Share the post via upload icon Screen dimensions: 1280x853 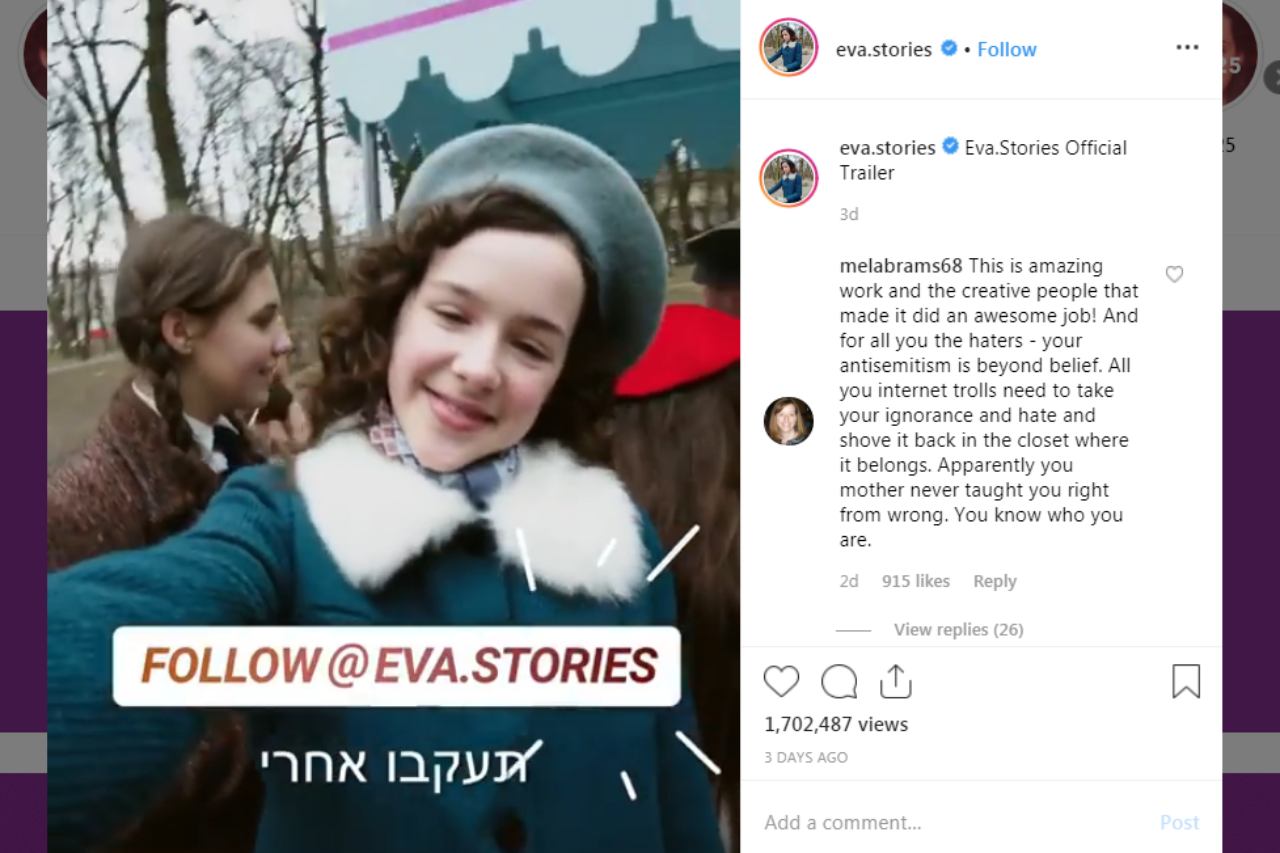(x=896, y=681)
